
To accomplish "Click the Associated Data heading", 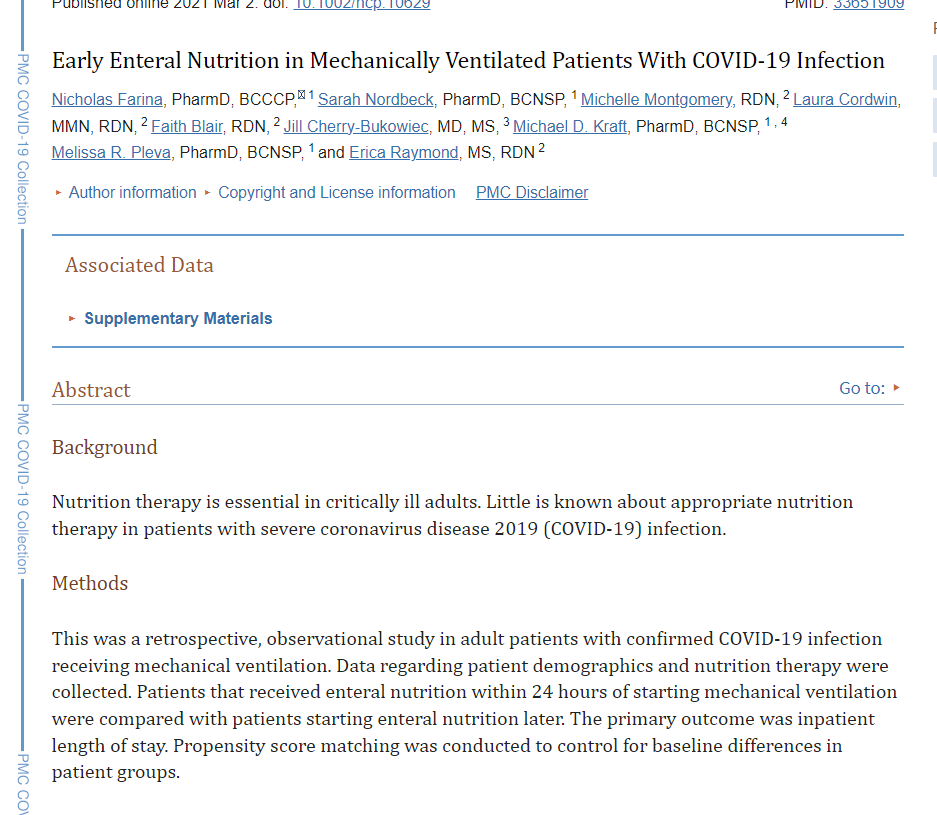I will (x=139, y=265).
